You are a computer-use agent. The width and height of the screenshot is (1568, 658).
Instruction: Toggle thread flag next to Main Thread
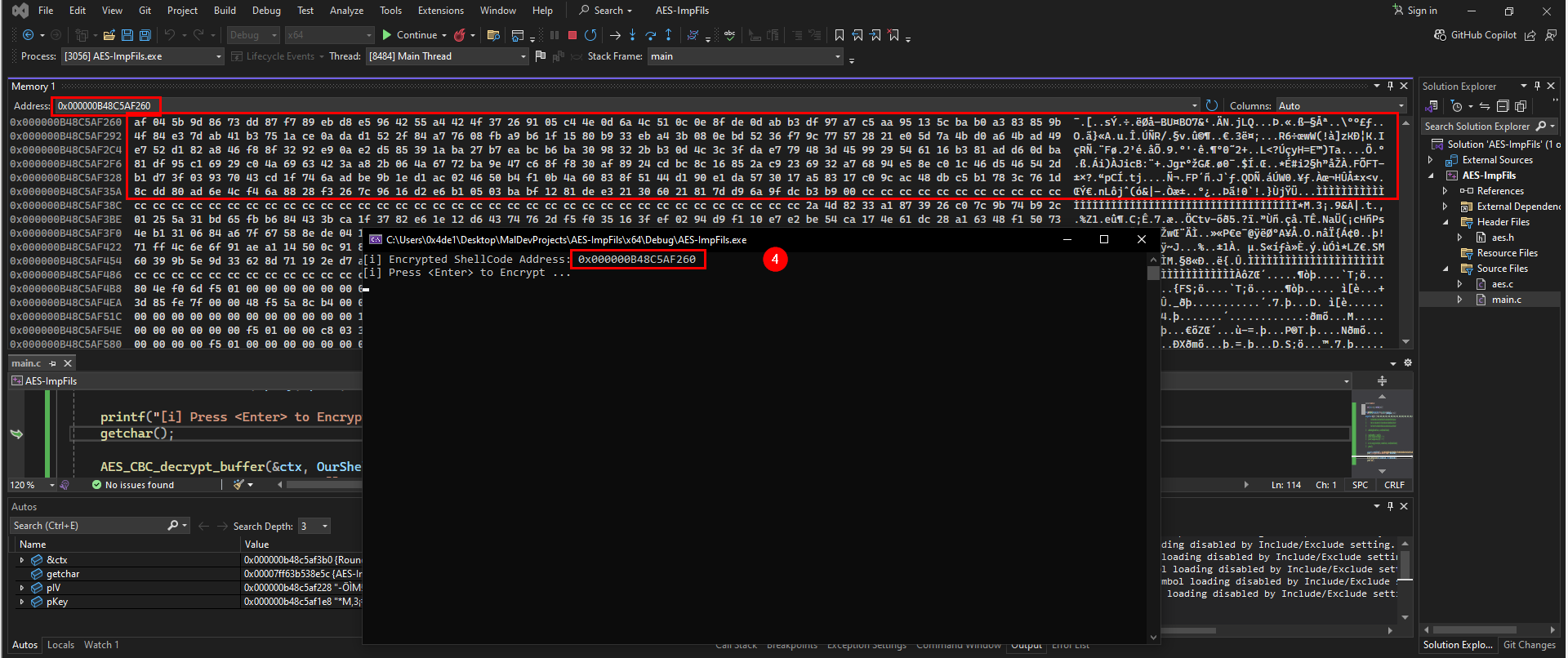540,56
